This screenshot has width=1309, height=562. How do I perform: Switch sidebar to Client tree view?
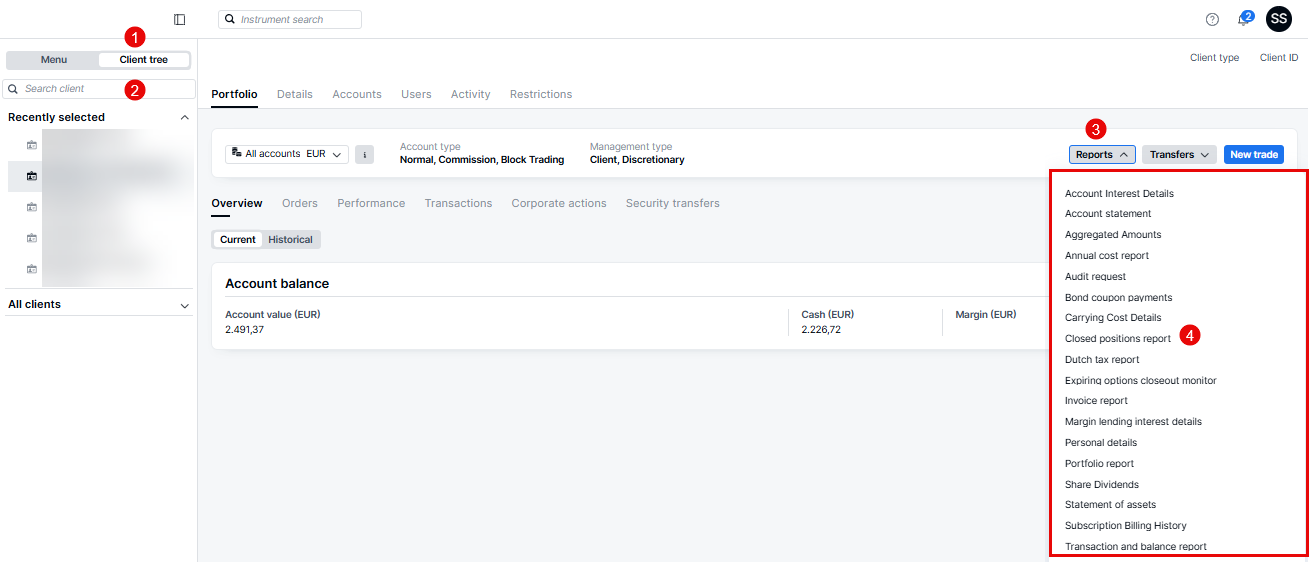tap(144, 60)
